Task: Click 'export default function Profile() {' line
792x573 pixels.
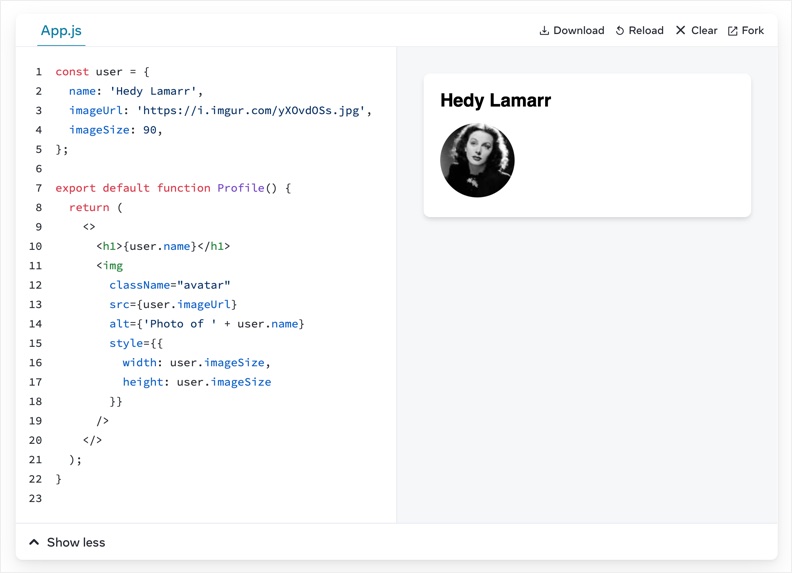Action: pyautogui.click(x=173, y=188)
